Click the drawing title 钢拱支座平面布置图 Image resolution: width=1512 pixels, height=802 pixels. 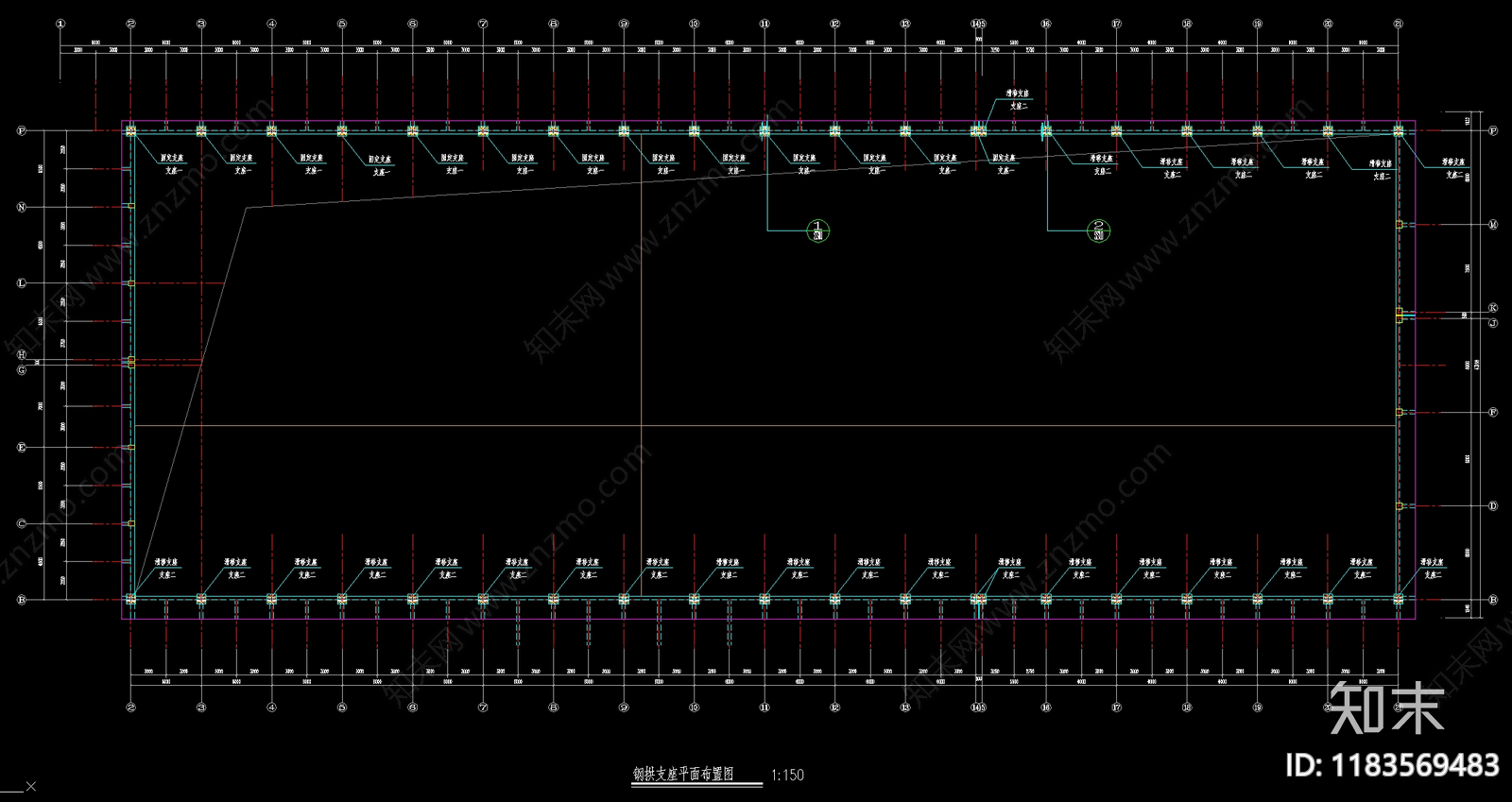point(683,775)
